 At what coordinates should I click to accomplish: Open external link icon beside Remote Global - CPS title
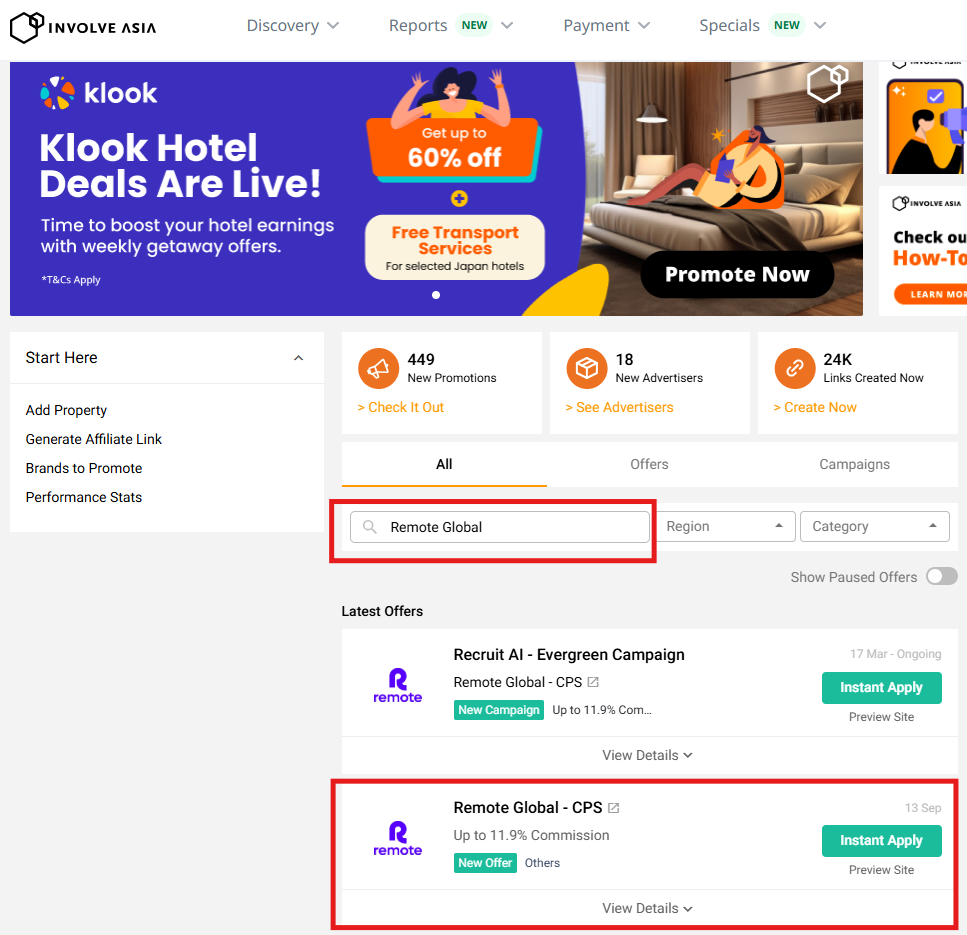[x=614, y=808]
